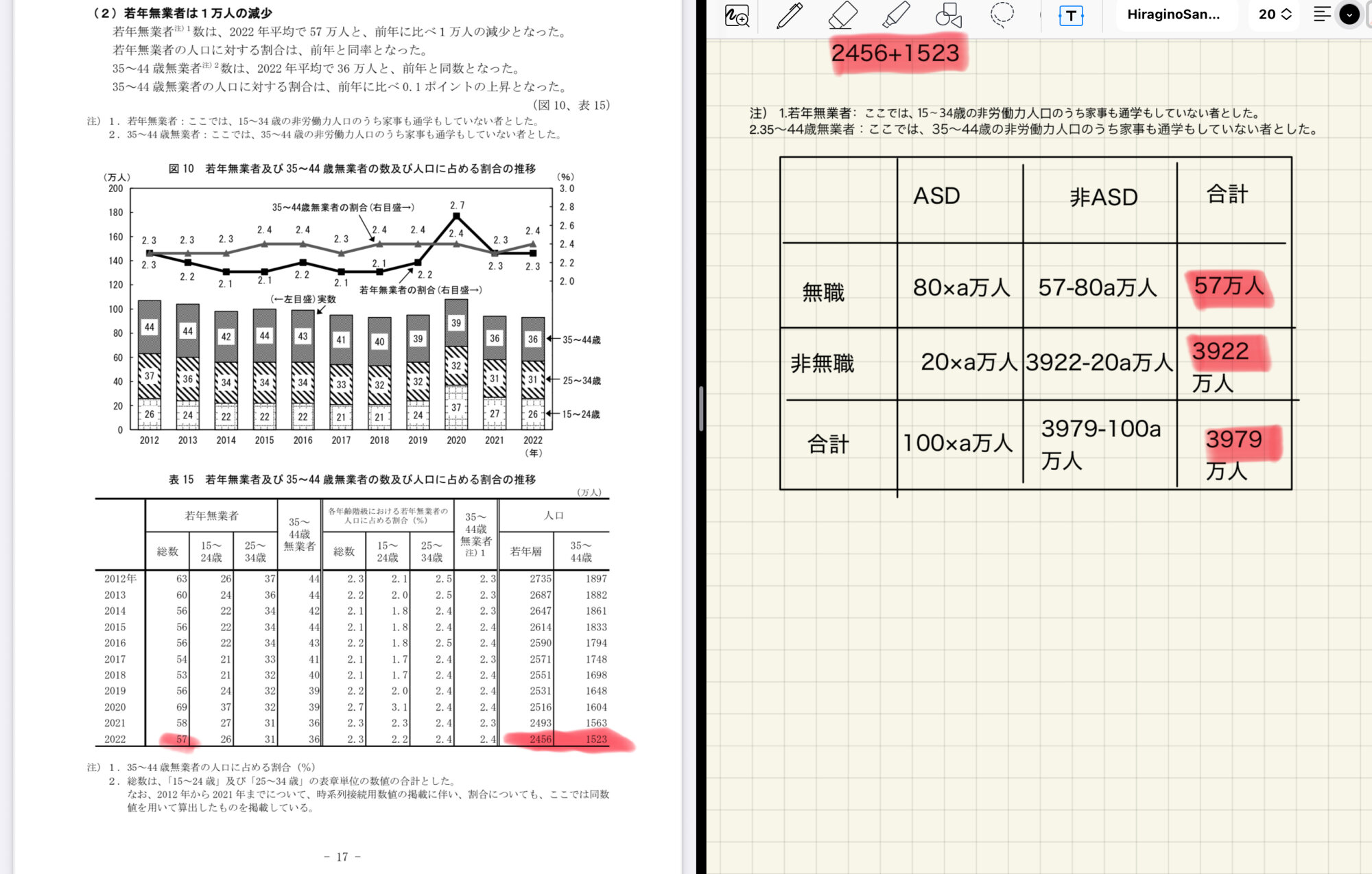
Task: Activate the Text box tool
Action: pyautogui.click(x=1070, y=15)
